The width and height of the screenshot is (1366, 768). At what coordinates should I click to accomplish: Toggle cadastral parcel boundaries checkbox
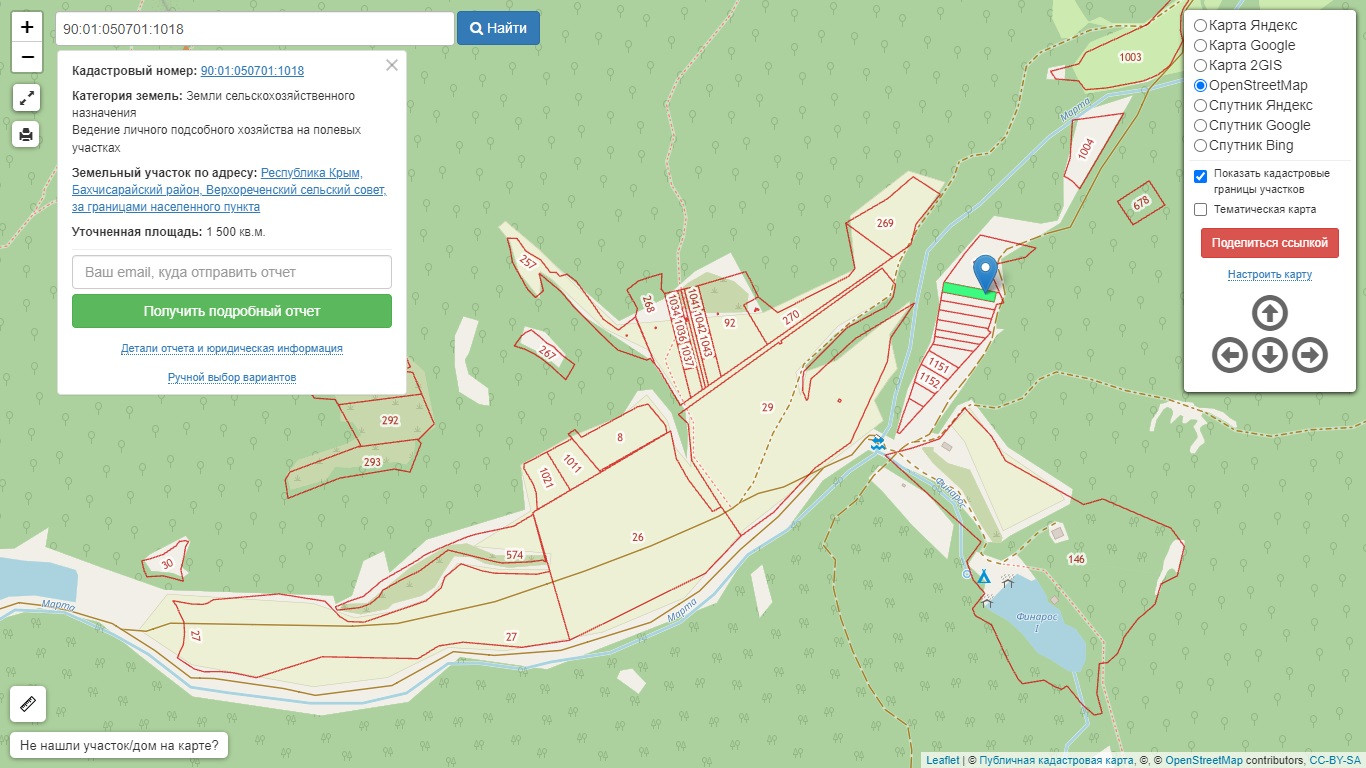[1201, 176]
